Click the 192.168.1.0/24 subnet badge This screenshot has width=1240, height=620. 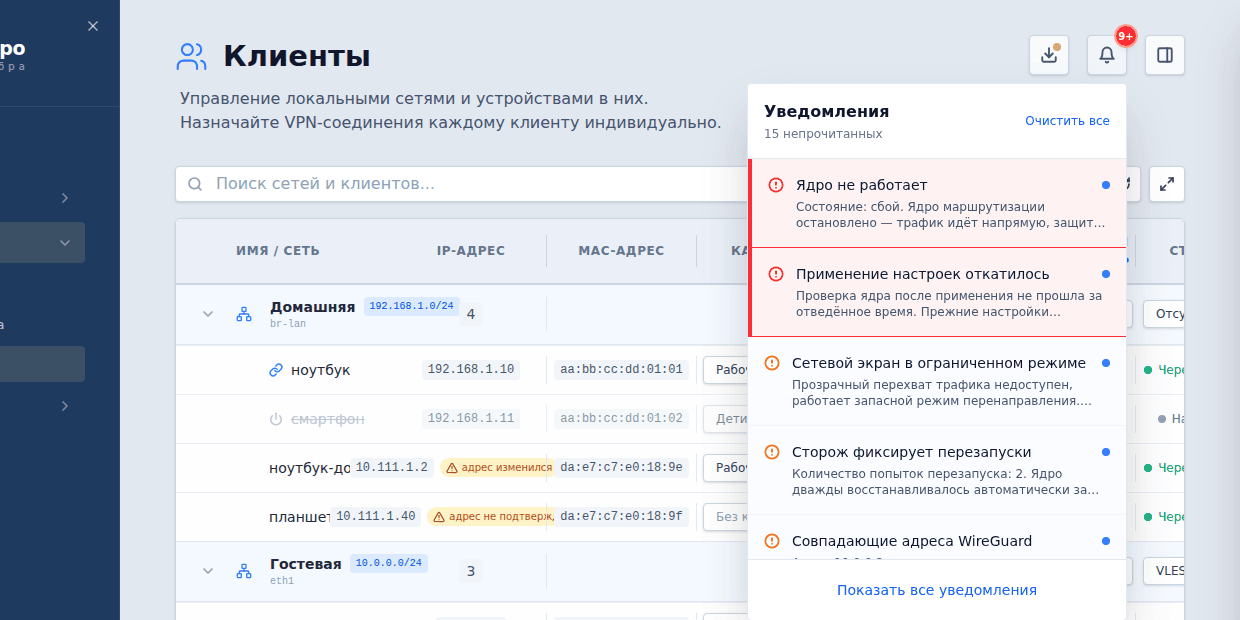pyautogui.click(x=411, y=306)
